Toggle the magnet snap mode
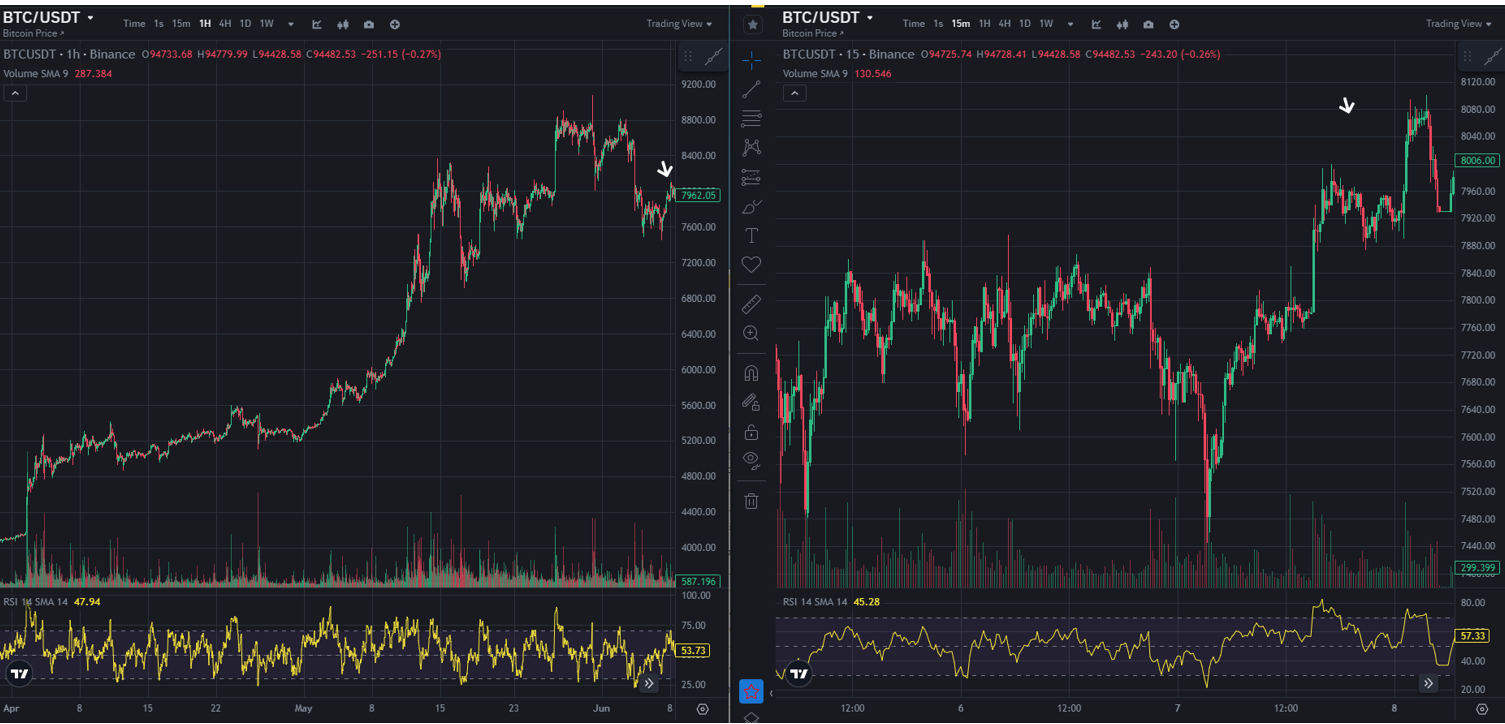1505x724 pixels. (752, 373)
